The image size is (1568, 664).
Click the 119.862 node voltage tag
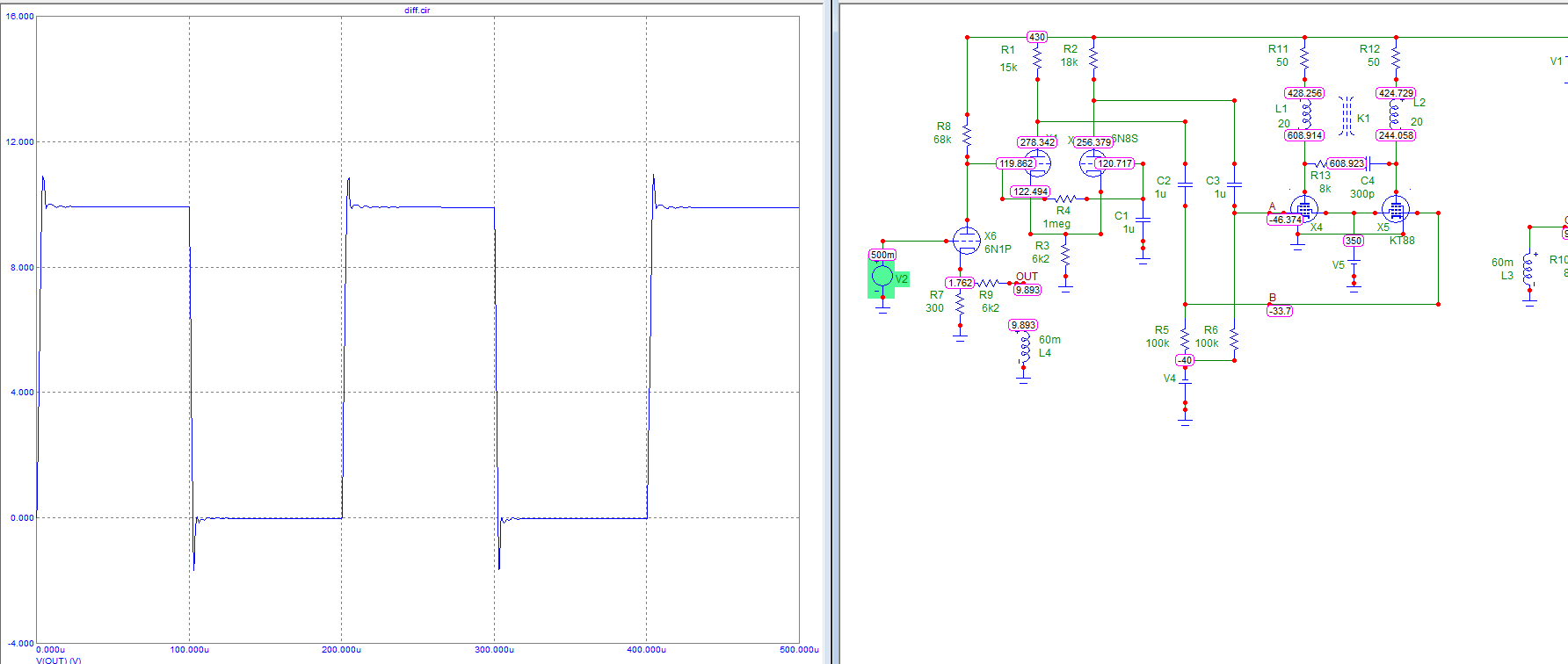coord(1016,163)
